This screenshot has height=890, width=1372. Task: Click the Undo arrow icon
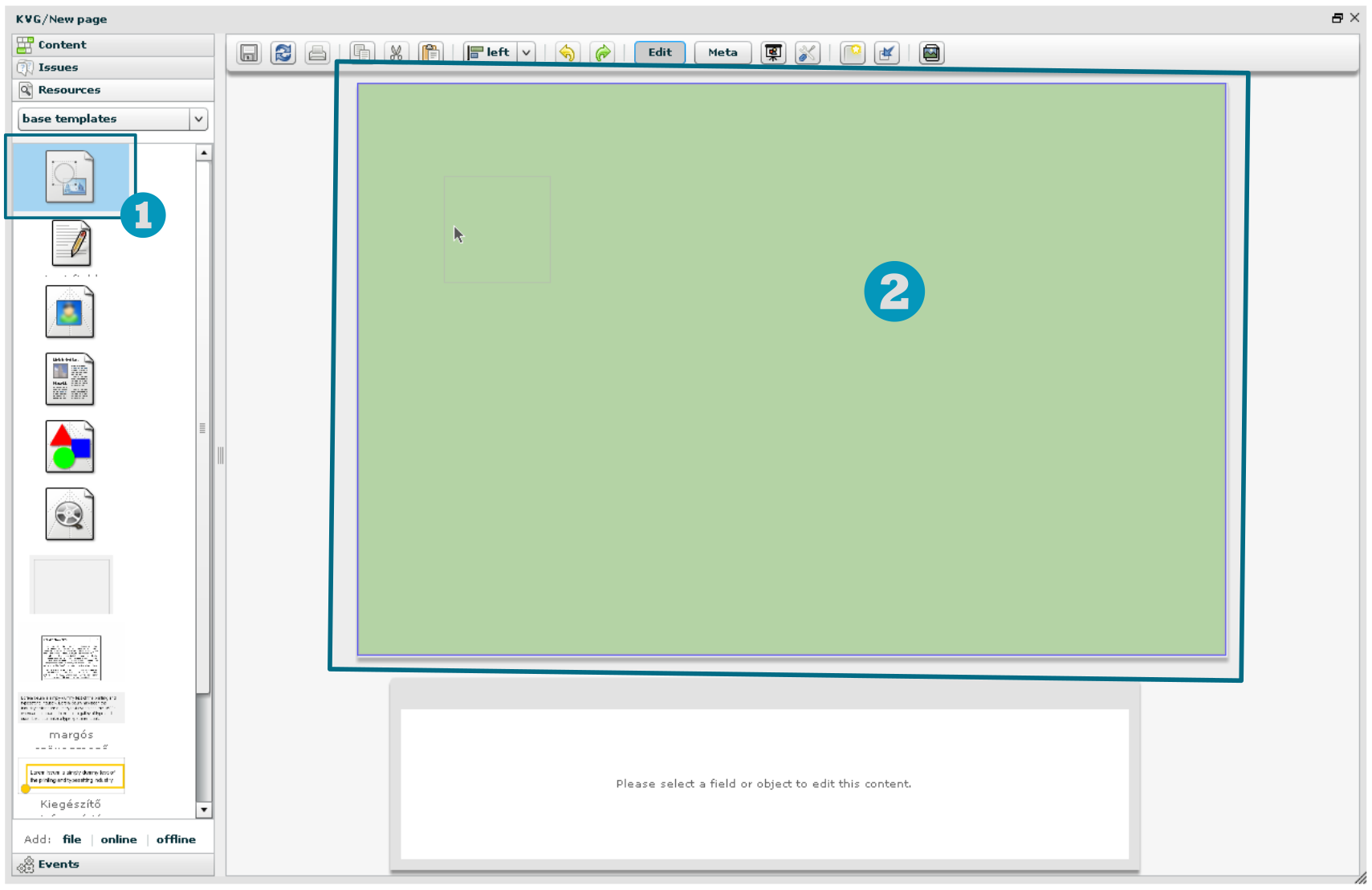click(567, 53)
